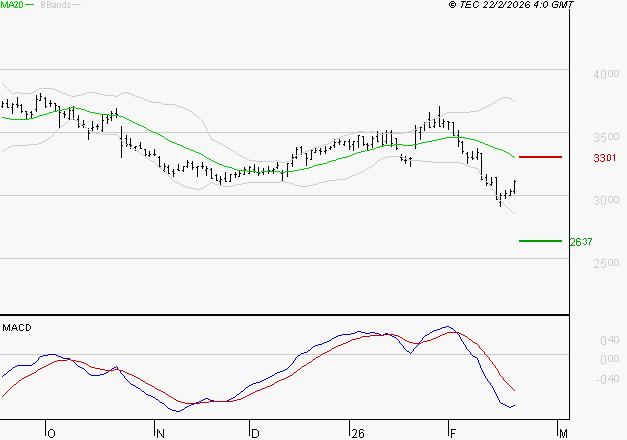Viewport: 627px width, 440px height.
Task: Click the MACD -040 scale label
Action: click(579, 378)
